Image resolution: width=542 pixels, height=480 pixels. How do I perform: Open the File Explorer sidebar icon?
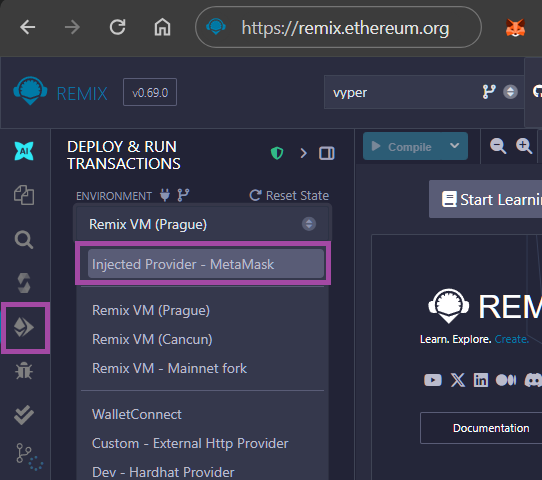click(x=24, y=195)
